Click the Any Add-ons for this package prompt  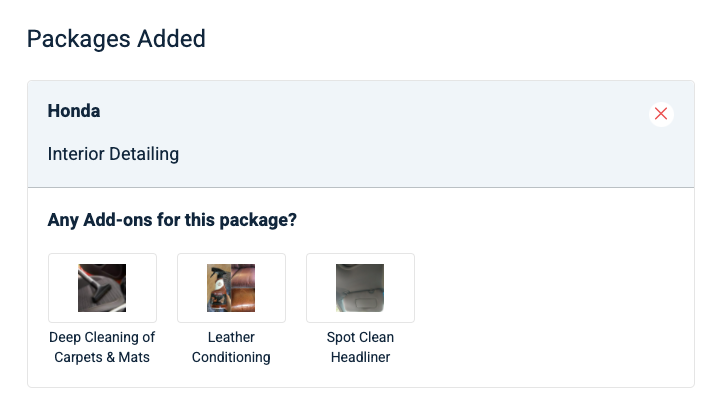pyautogui.click(x=172, y=220)
